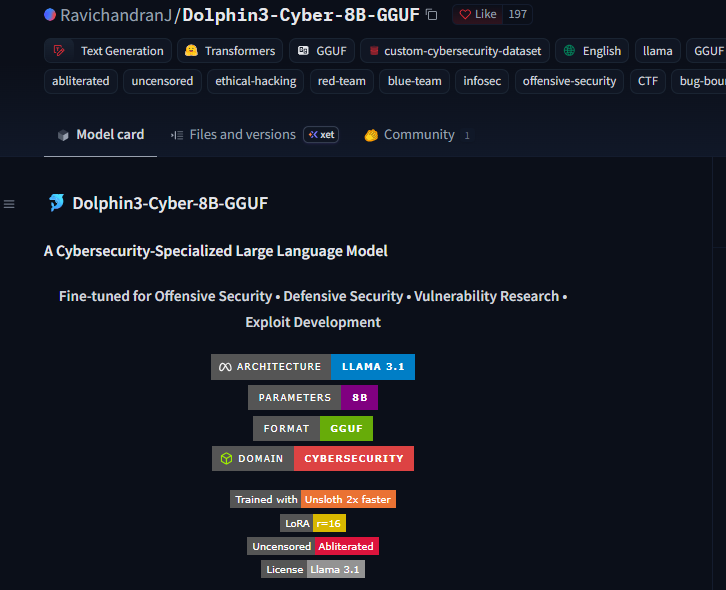This screenshot has width=726, height=590.
Task: Click the Parameters 8B badge
Action: (x=313, y=397)
